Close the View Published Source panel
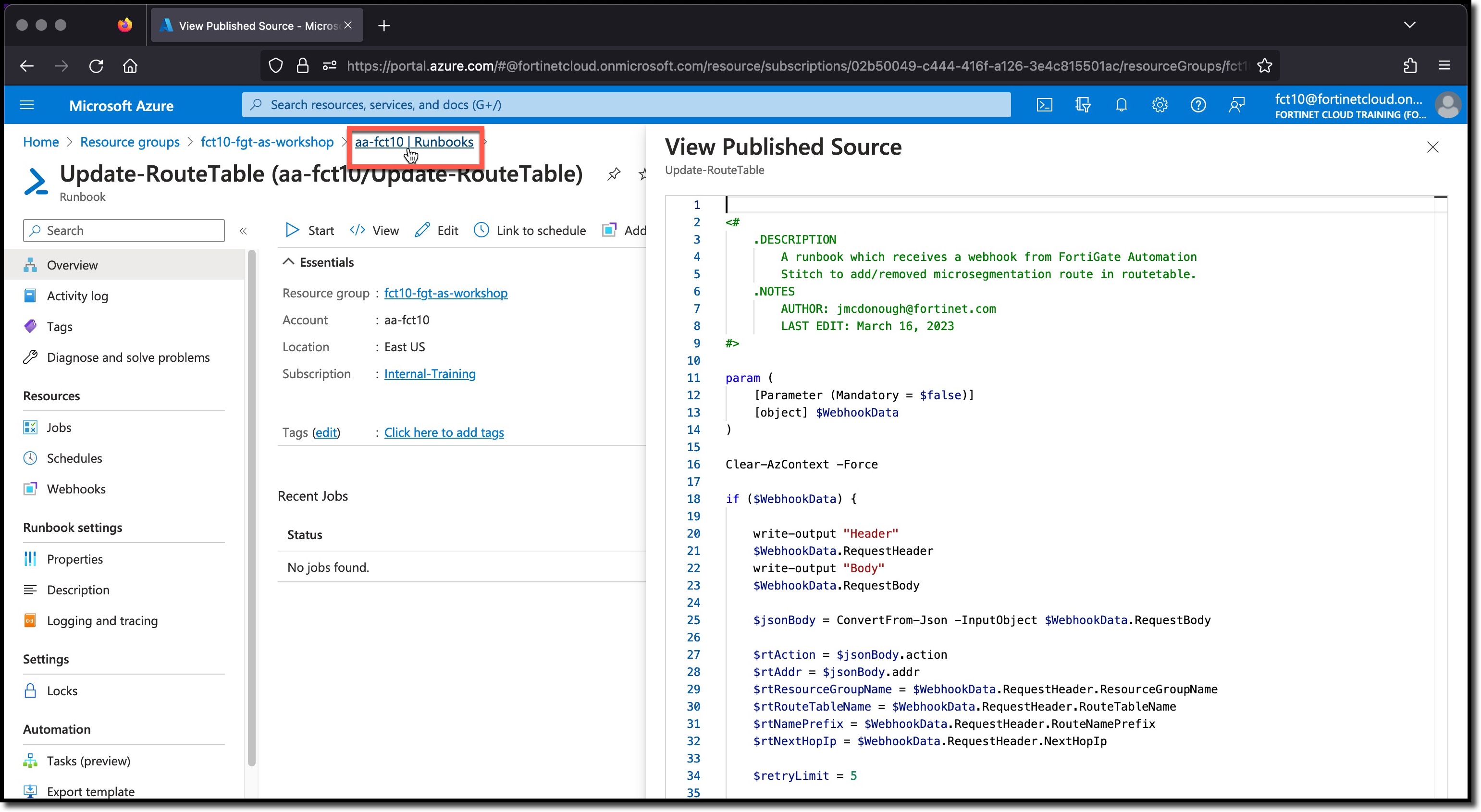This screenshot has height=812, width=1481. coord(1433,147)
